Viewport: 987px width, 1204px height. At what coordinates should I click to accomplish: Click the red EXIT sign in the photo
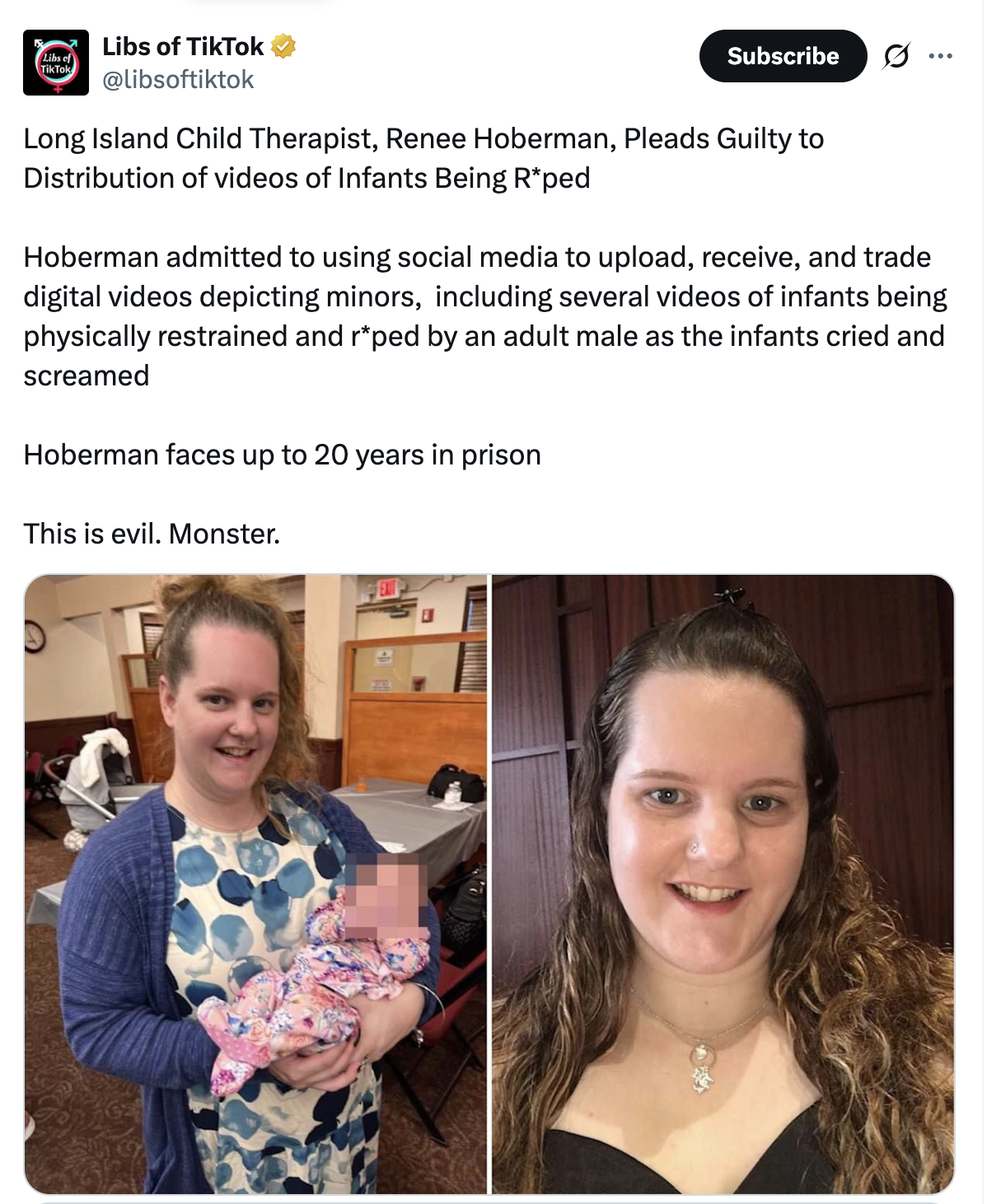(x=388, y=588)
